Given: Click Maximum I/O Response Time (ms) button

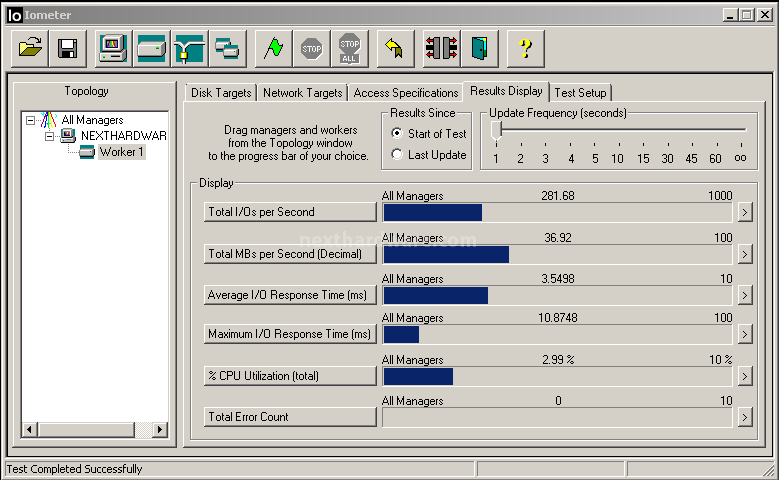Looking at the screenshot, I should (290, 334).
